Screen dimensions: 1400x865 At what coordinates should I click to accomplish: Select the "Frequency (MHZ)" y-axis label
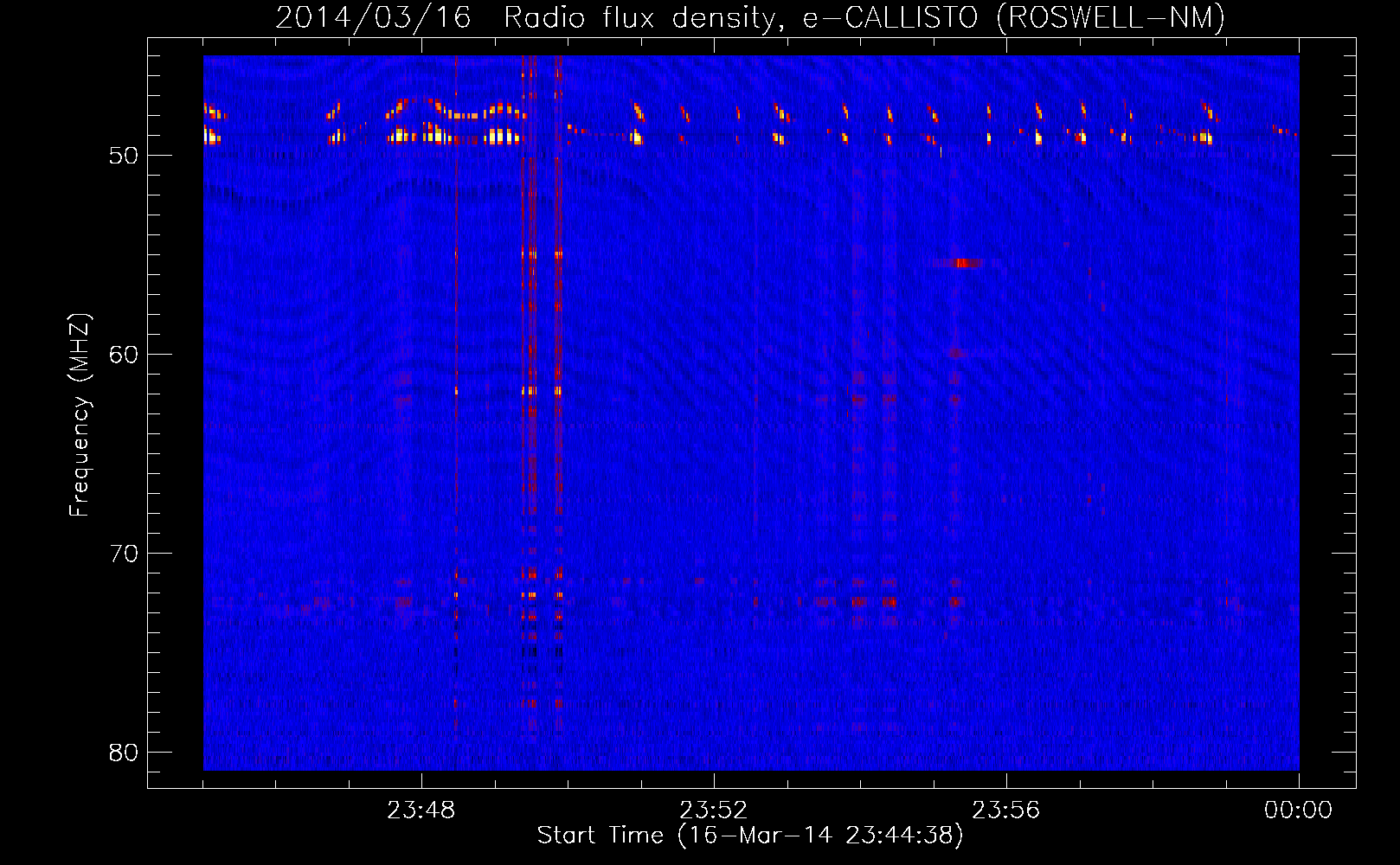[79, 415]
